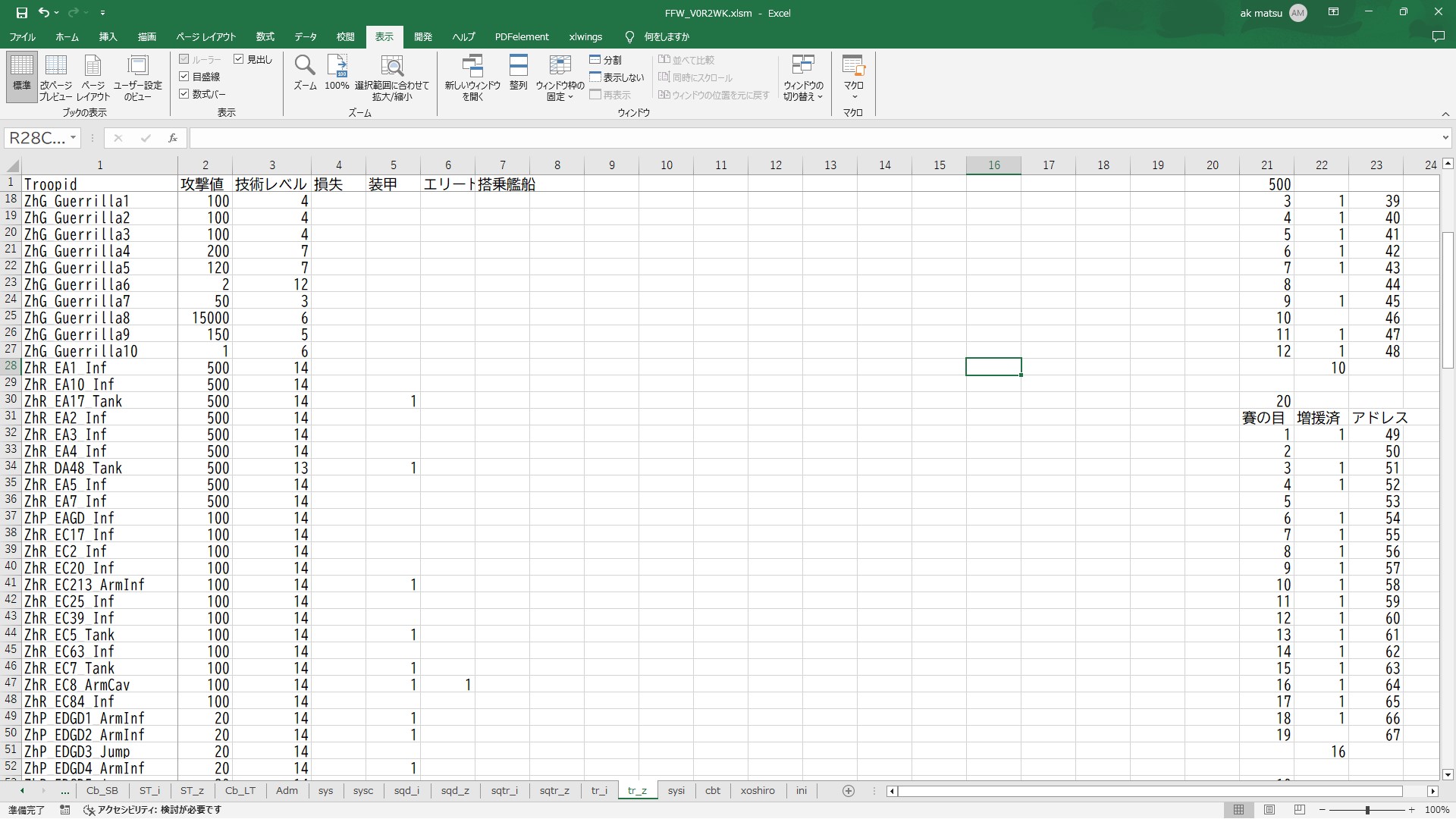Screen dimensions: 1456x819
Task: Click normal view icon in status bar
Action: point(1238,810)
